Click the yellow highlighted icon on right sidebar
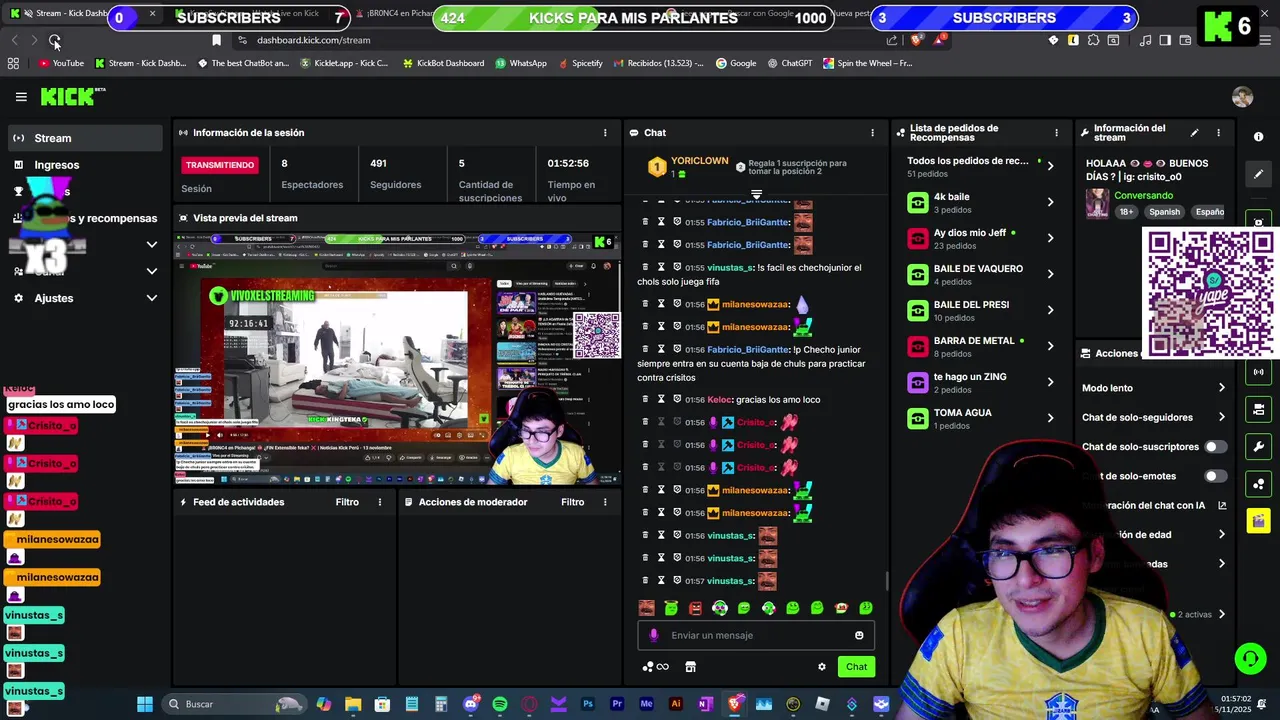Viewport: 1280px width, 720px height. pyautogui.click(x=1259, y=520)
